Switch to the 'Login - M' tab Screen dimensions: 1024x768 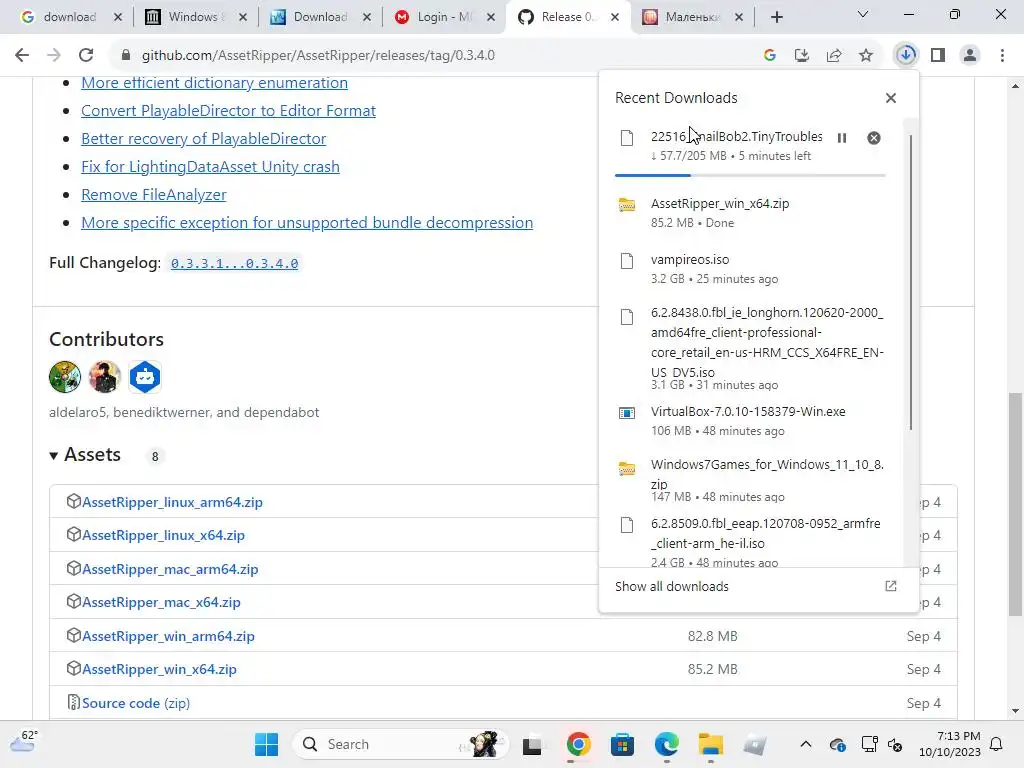[x=443, y=17]
